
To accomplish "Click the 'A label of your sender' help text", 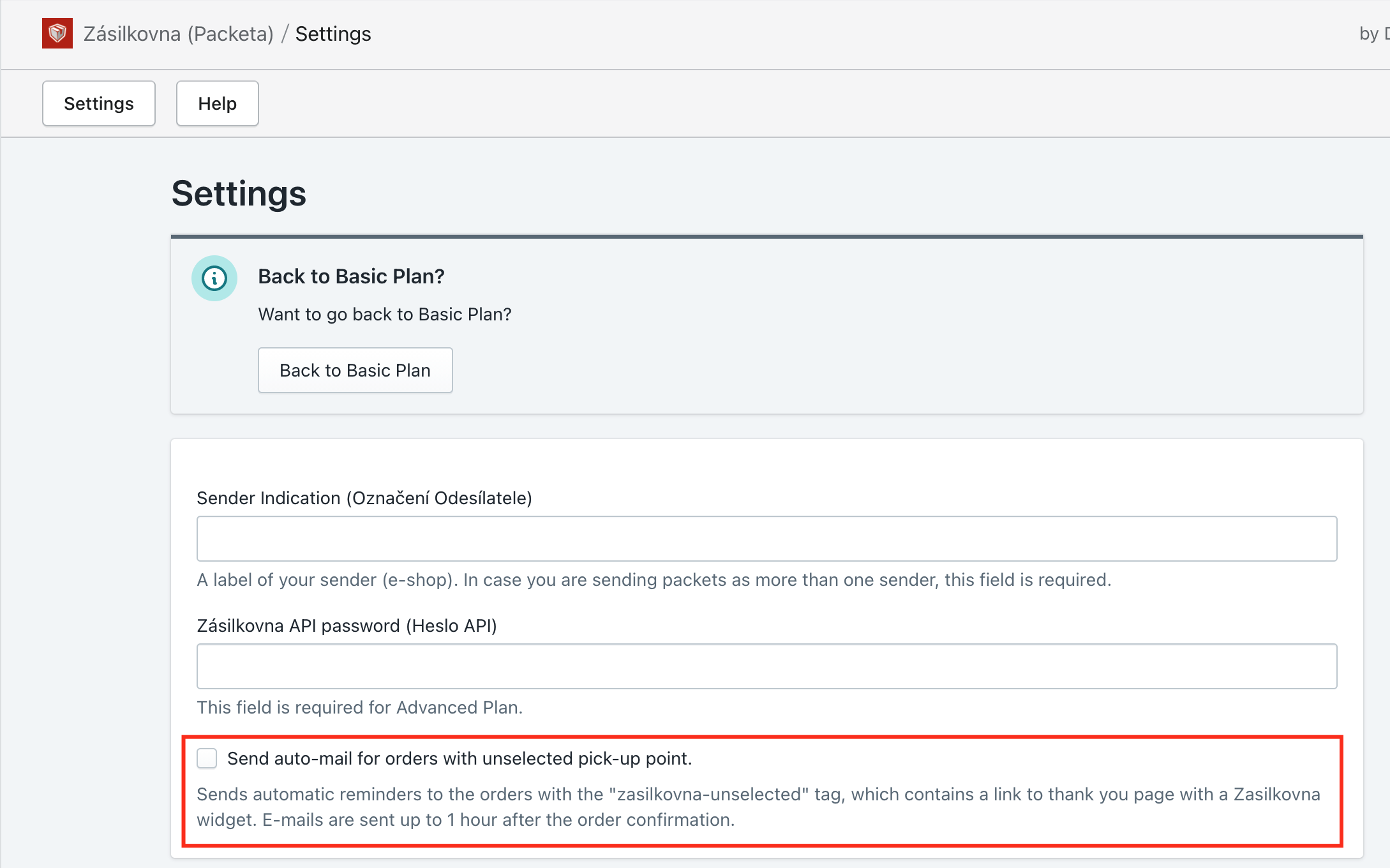I will (x=654, y=580).
